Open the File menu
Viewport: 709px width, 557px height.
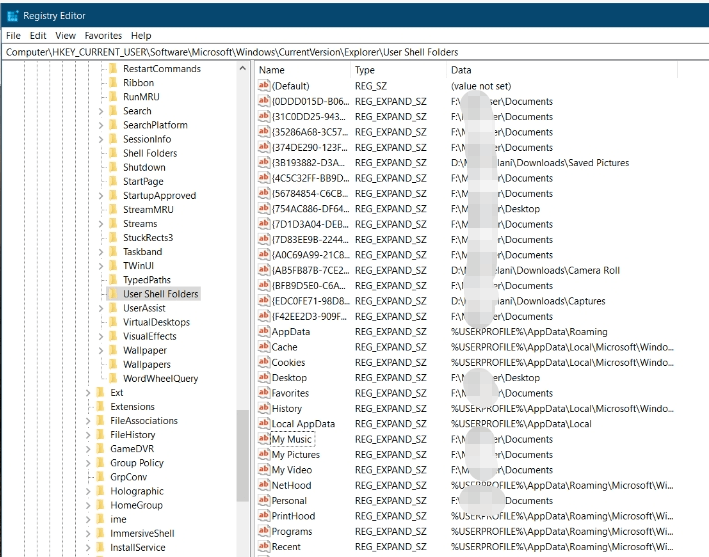pos(13,35)
